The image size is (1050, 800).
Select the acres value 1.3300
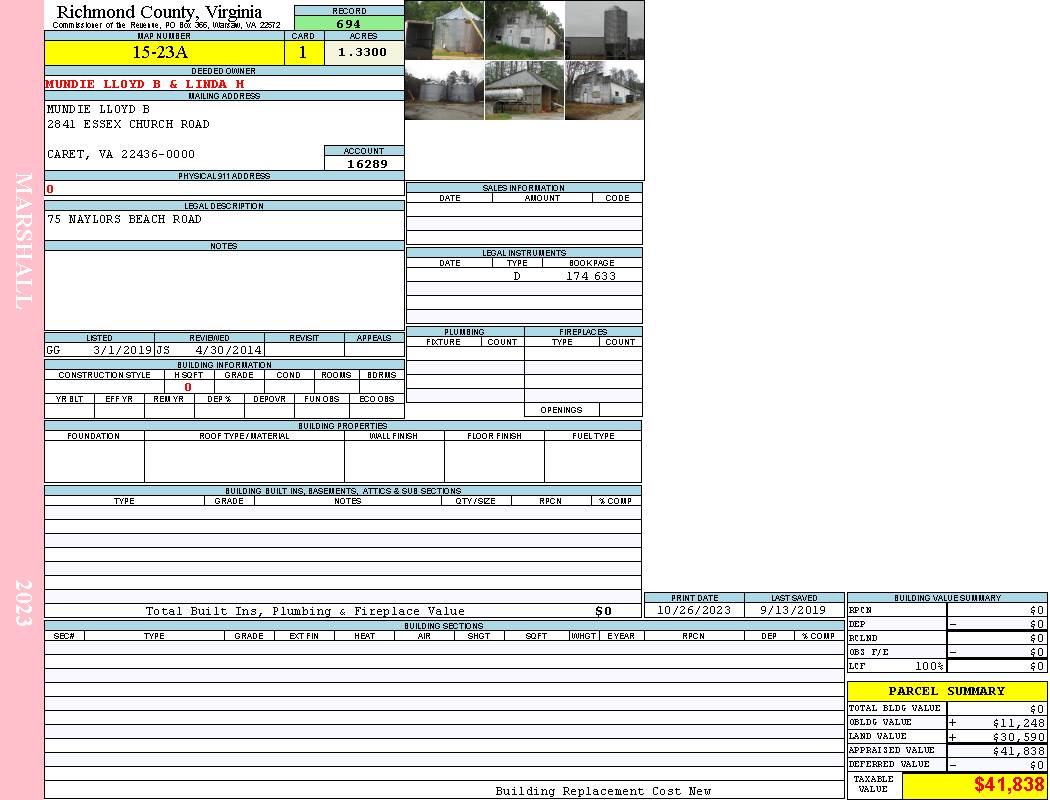pos(364,52)
